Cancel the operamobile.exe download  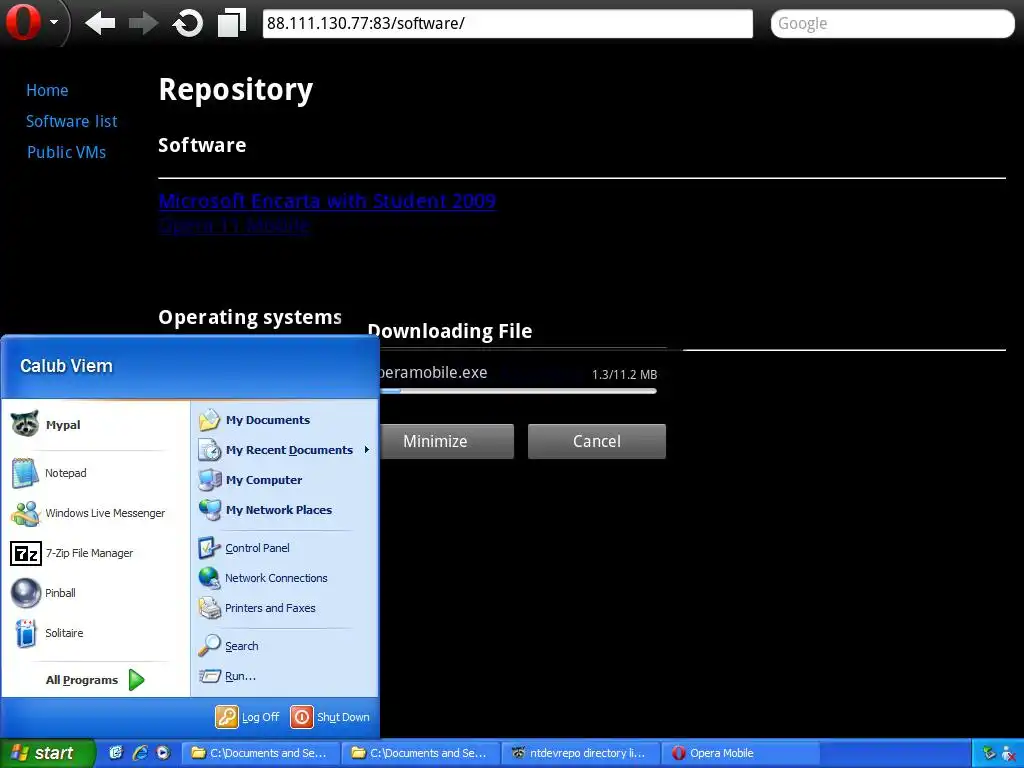597,441
